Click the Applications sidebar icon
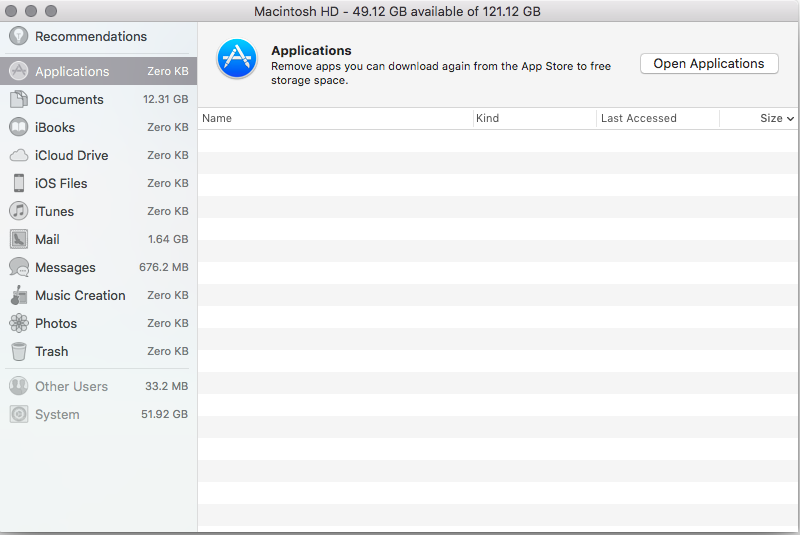 pos(18,71)
